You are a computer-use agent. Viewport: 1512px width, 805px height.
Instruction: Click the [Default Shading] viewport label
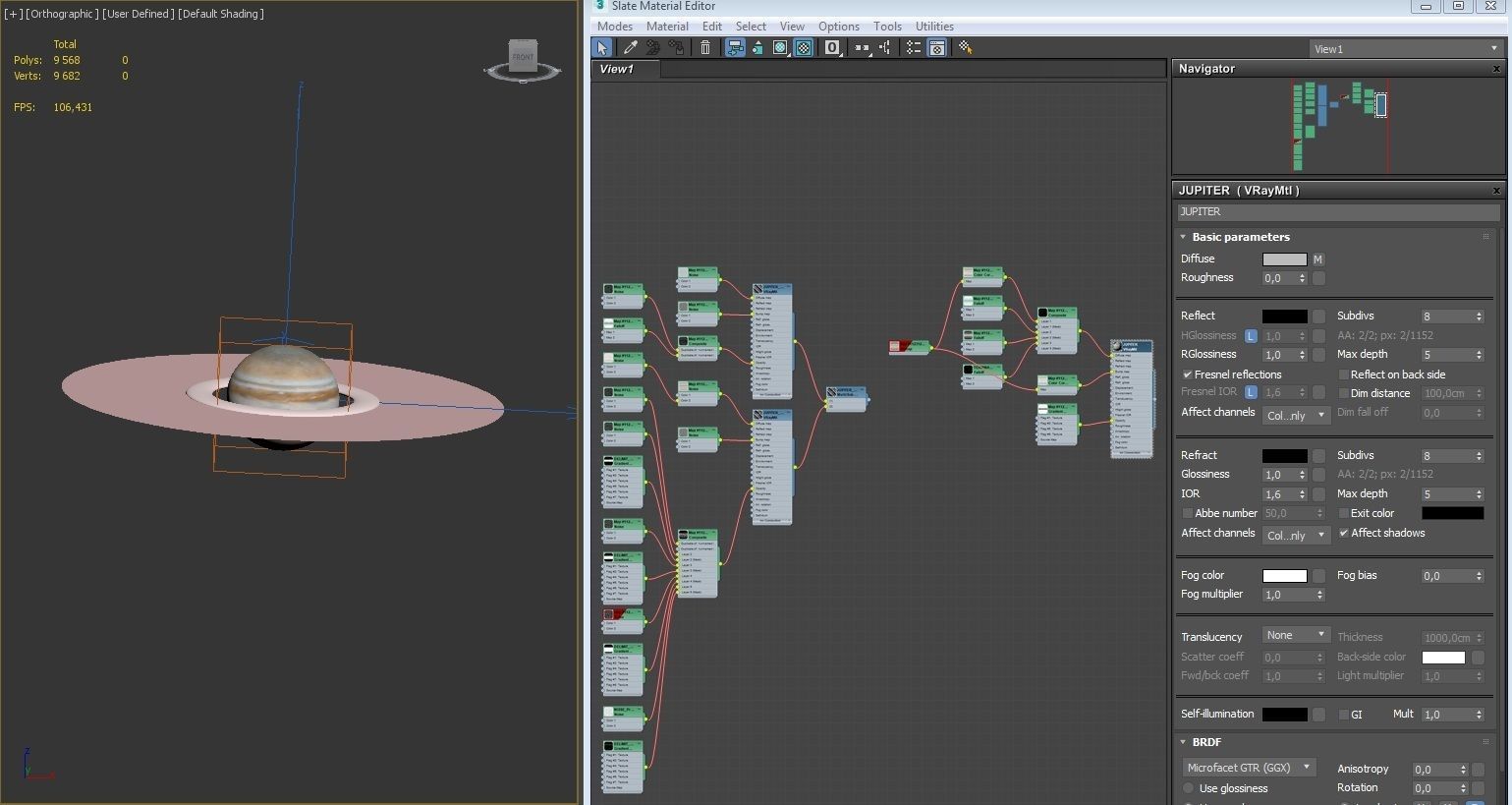[x=221, y=14]
